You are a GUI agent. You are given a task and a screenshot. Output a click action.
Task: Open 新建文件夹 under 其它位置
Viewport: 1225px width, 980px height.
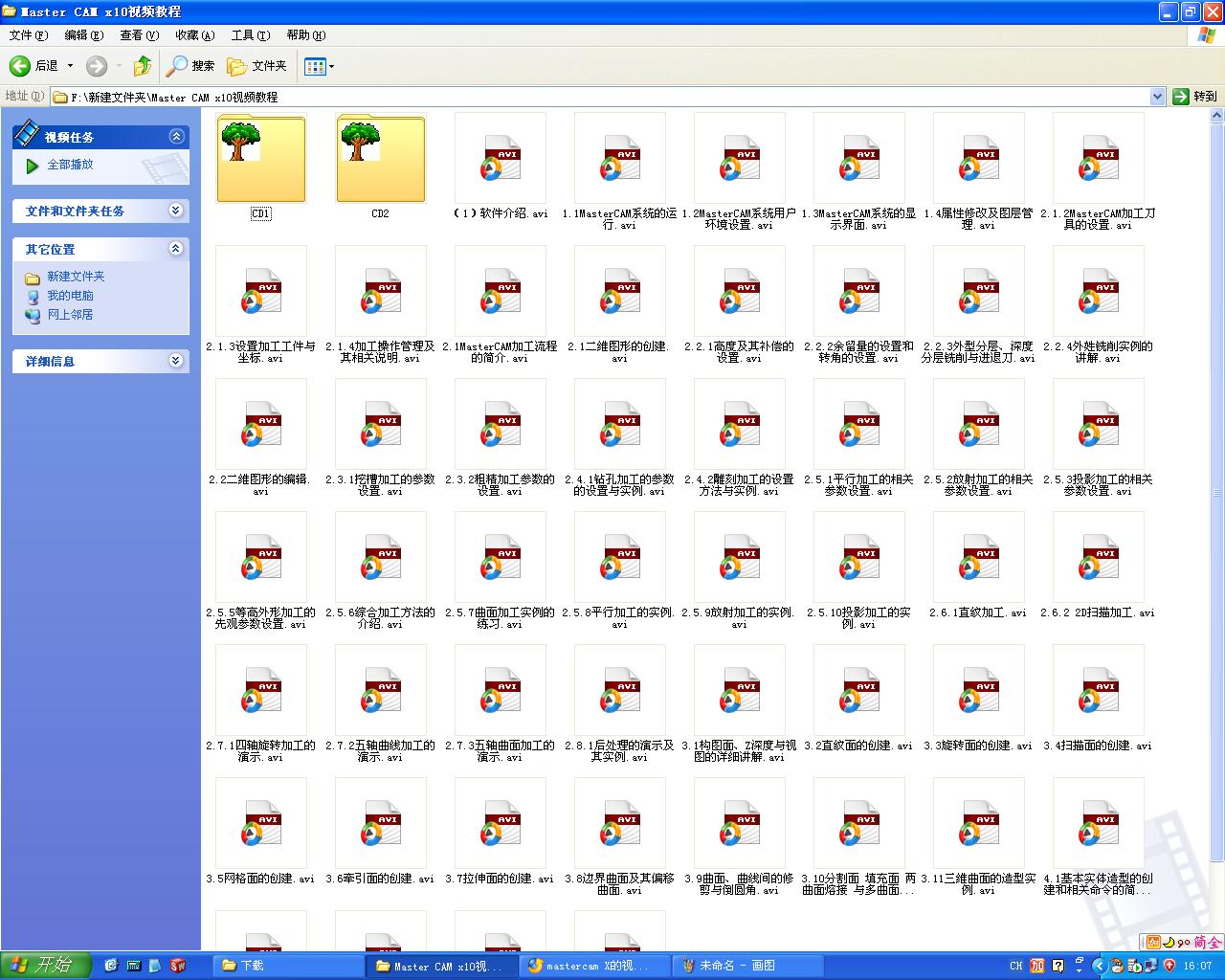(x=76, y=277)
